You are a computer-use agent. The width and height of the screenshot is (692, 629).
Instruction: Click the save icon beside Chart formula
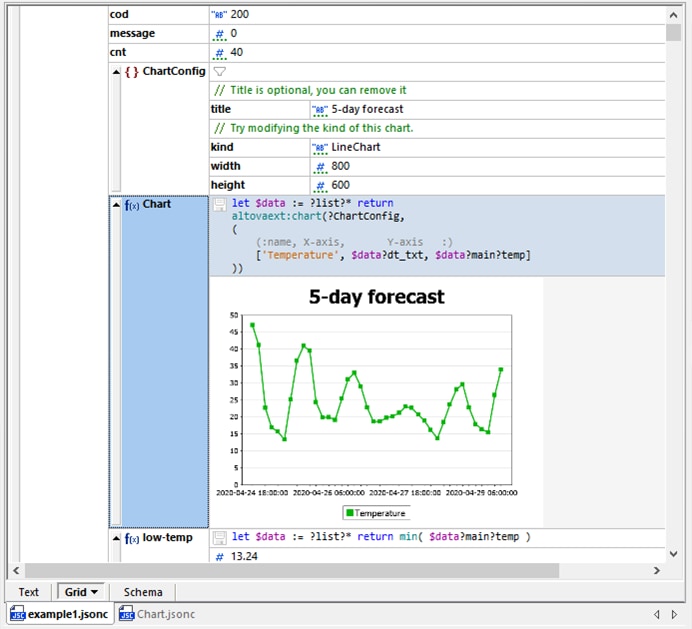[x=219, y=204]
